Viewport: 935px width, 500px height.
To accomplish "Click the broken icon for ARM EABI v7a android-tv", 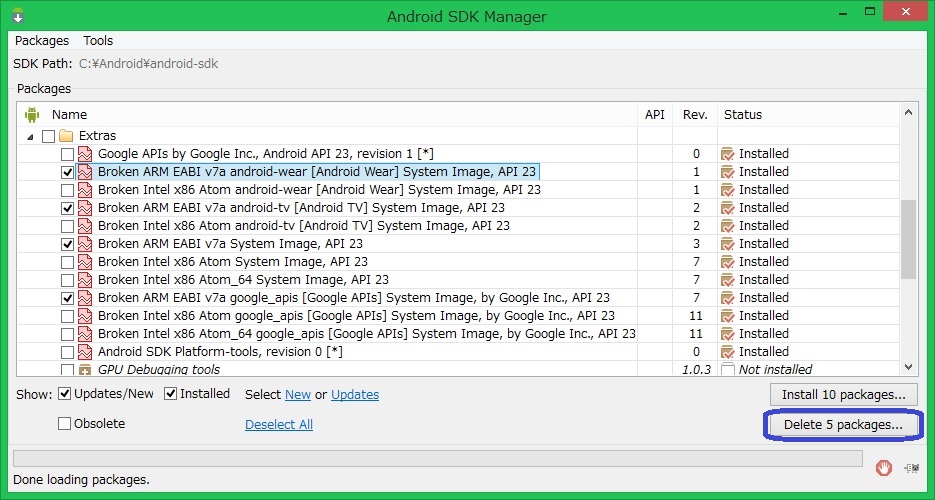I will 85,208.
